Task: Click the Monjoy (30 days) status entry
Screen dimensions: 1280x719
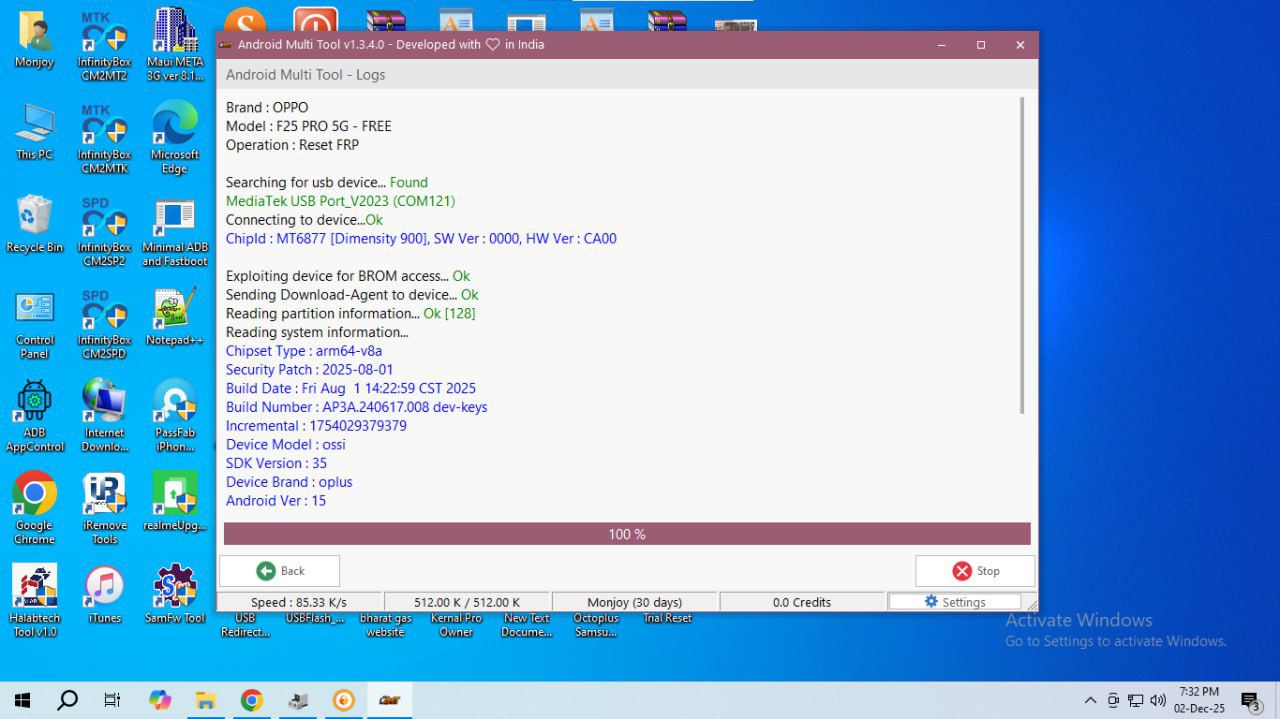Action: pos(634,602)
